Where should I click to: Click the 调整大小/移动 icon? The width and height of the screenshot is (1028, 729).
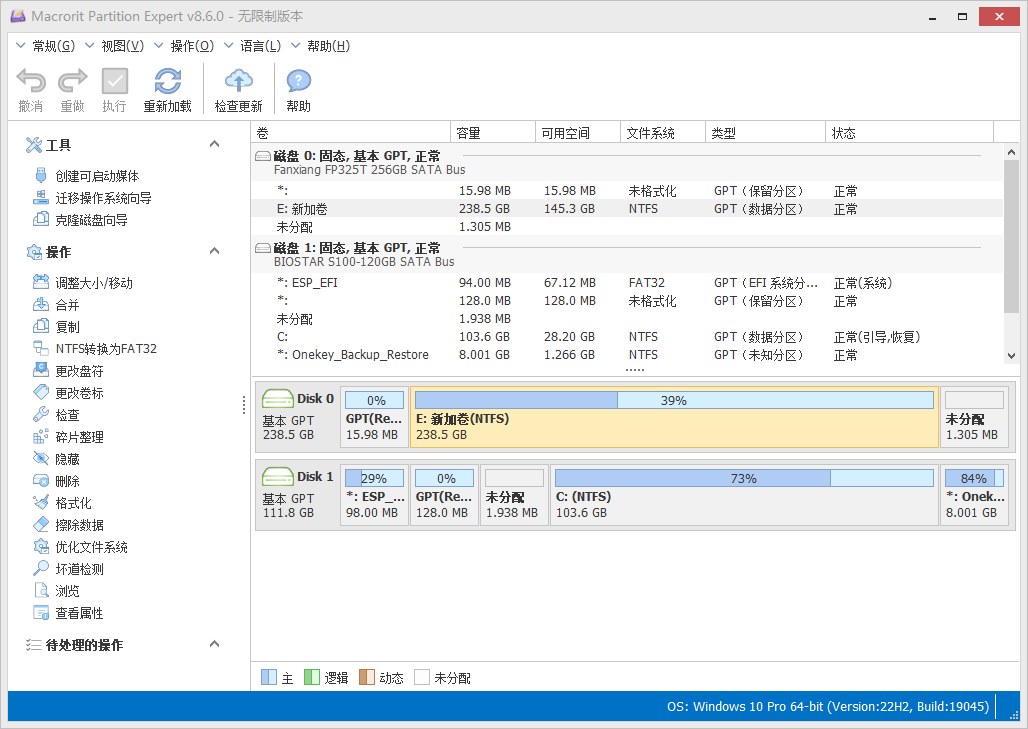click(41, 282)
